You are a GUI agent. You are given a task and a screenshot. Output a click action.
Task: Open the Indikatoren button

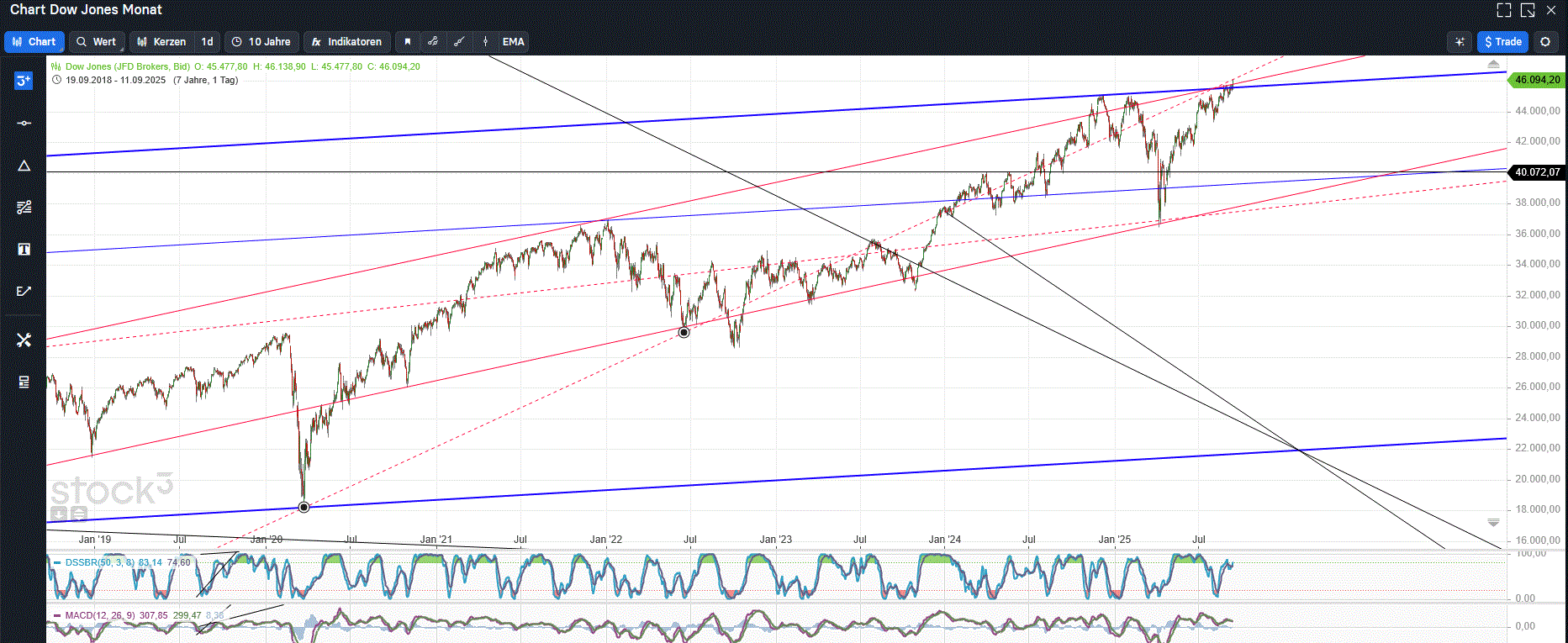coord(346,42)
